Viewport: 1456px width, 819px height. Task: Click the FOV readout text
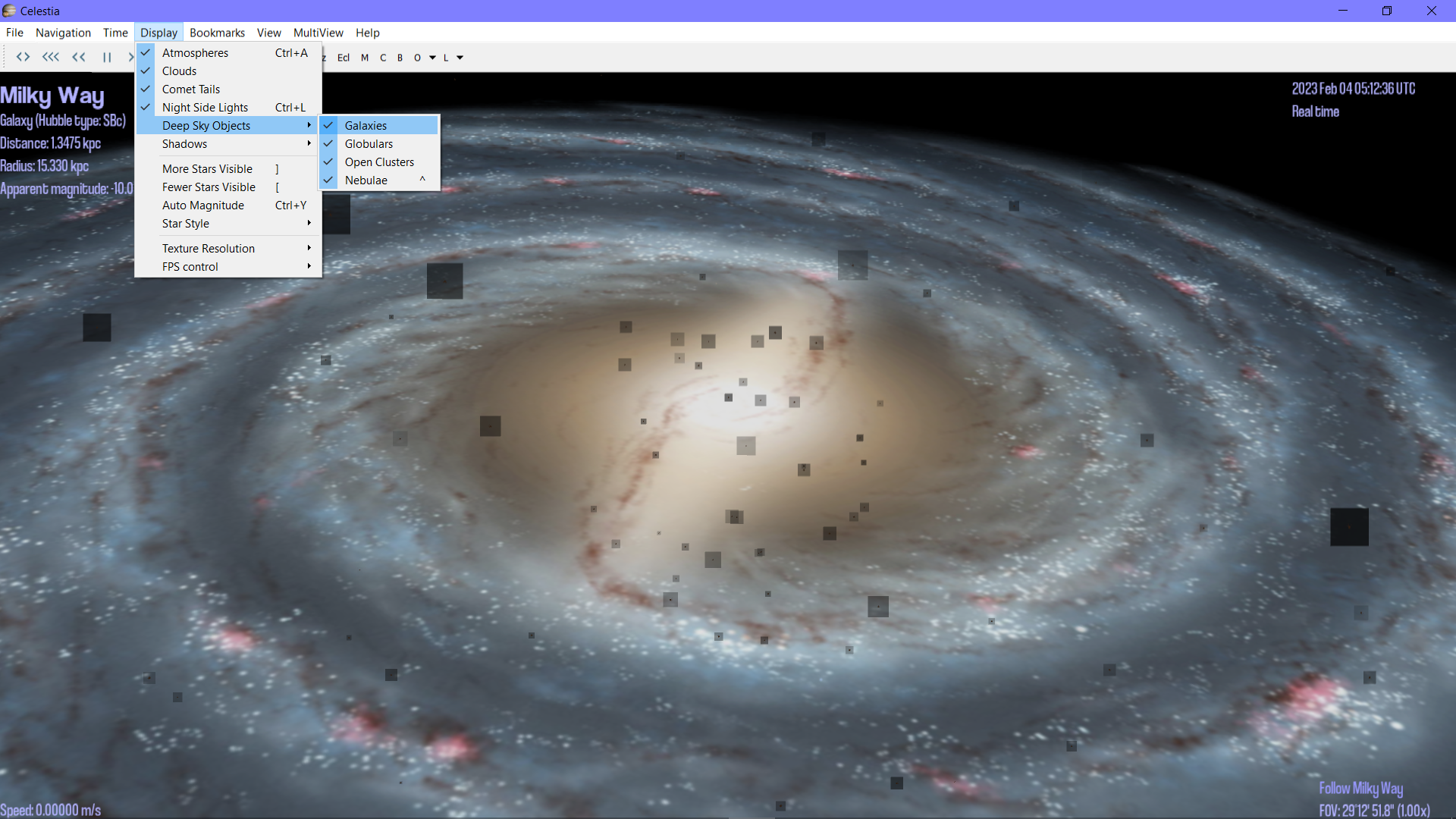coord(1374,811)
